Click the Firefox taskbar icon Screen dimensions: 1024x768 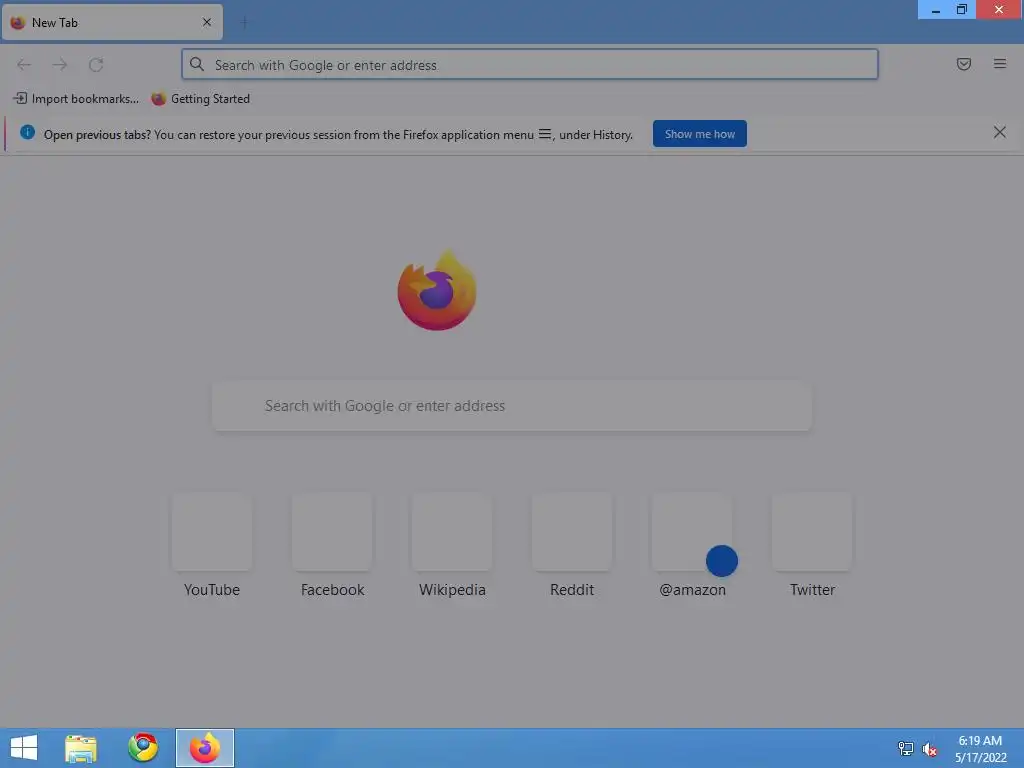[x=204, y=748]
